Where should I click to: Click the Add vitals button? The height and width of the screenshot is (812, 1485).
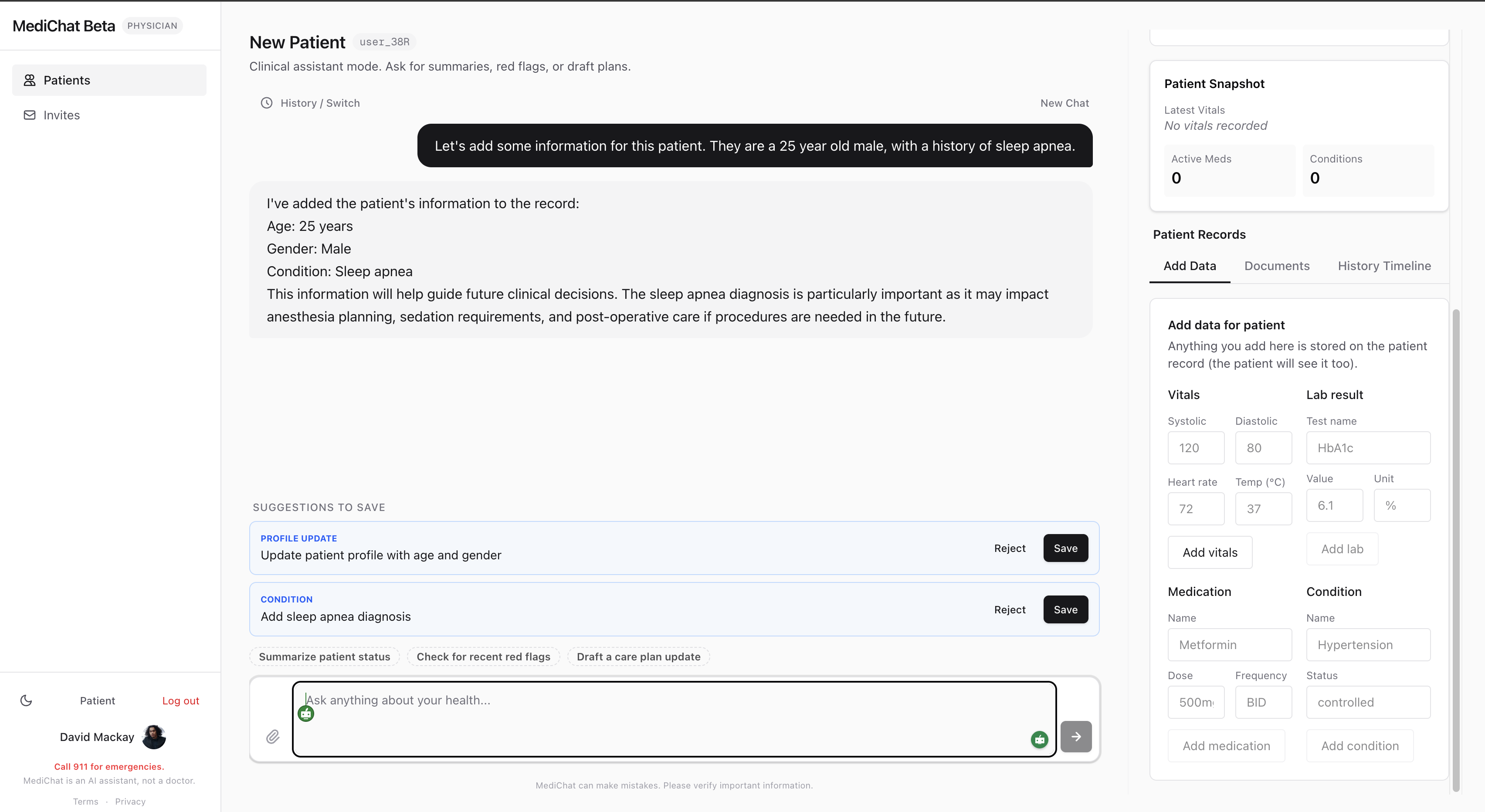pos(1210,553)
